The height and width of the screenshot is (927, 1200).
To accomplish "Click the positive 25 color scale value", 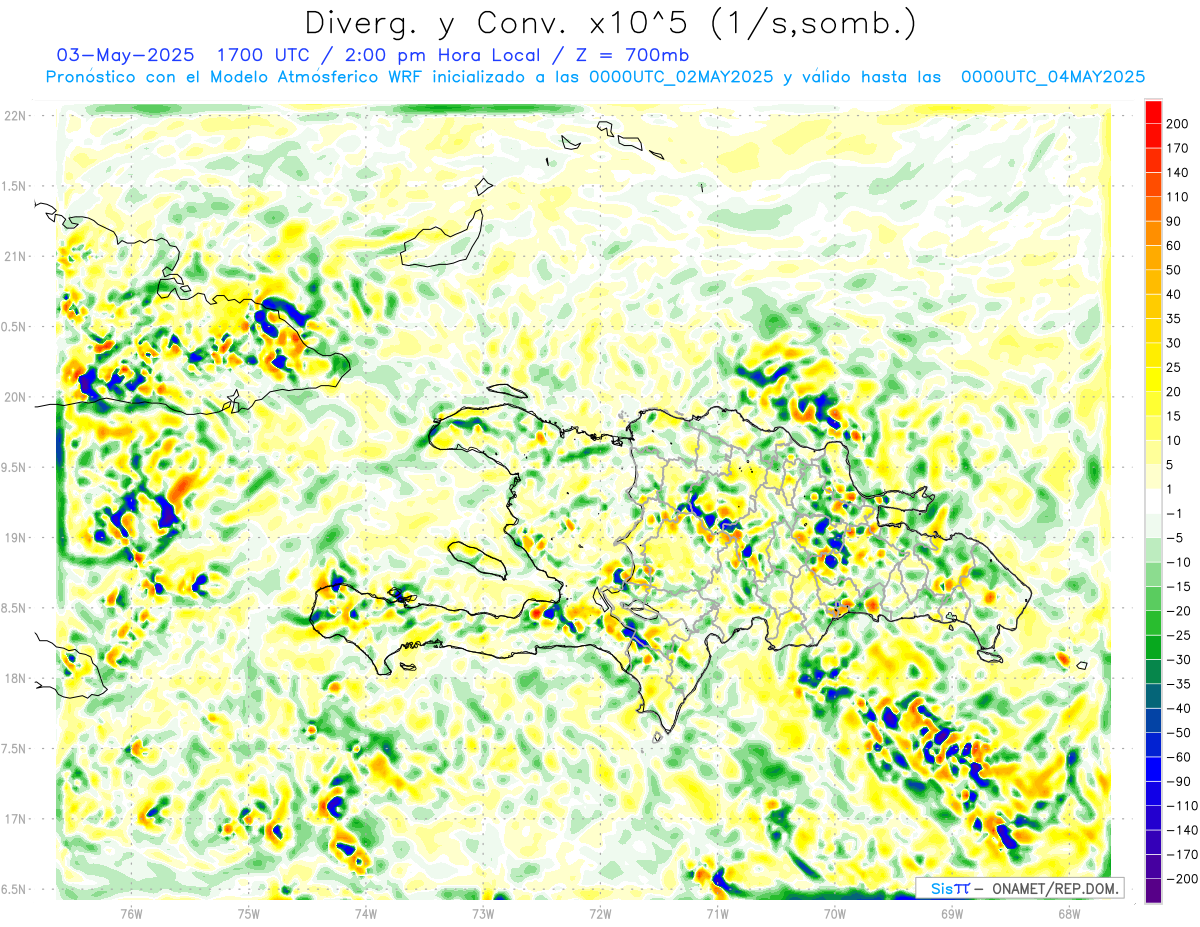I will coord(1175,367).
